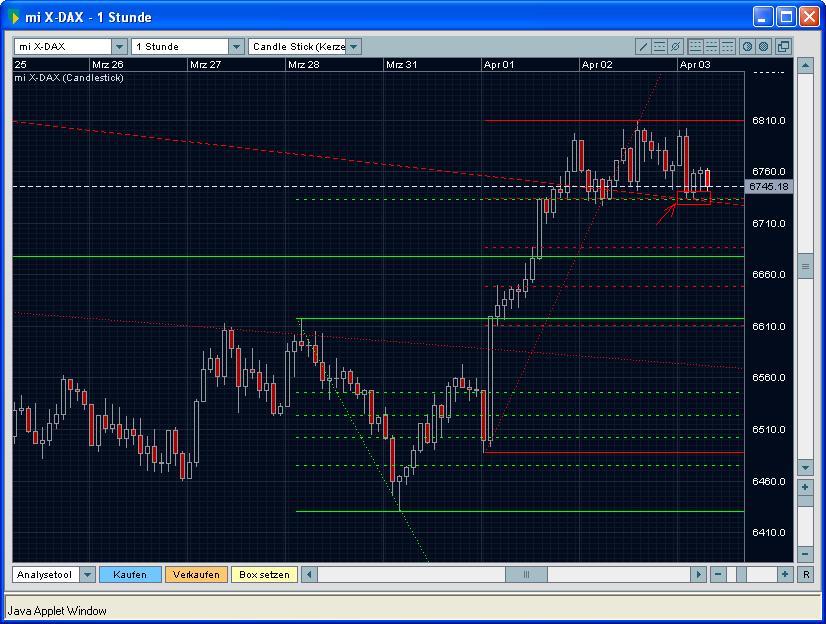Click the horizontal scrollbar right arrow
This screenshot has width=826, height=624.
click(699, 575)
